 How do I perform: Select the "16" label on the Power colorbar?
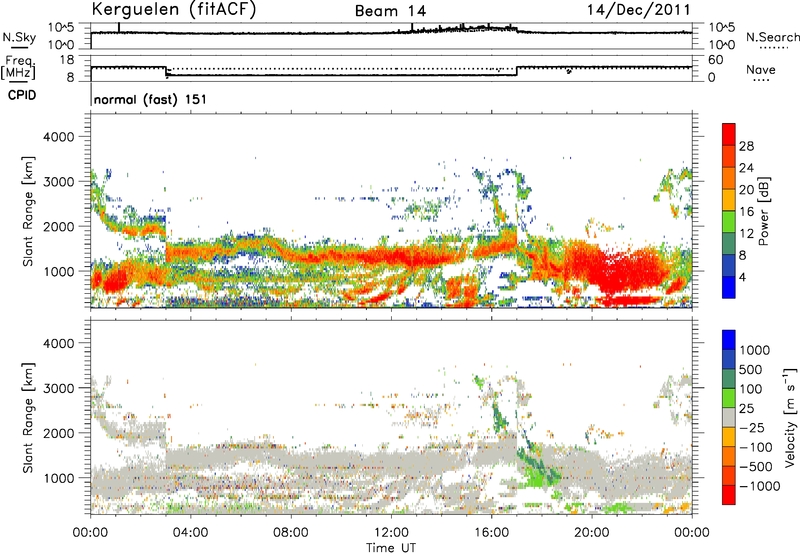pos(746,212)
